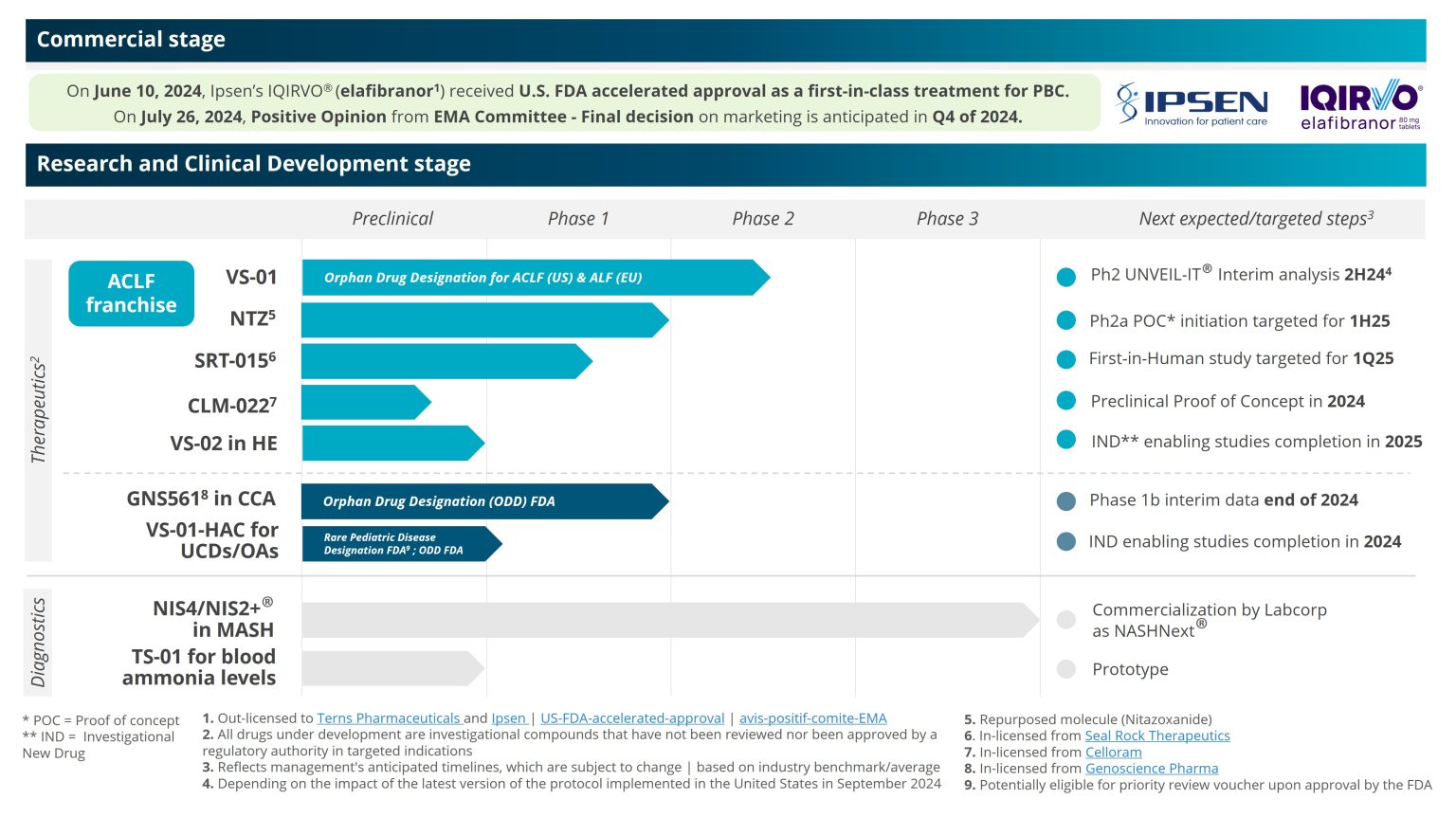Screen dimensions: 1456x817
Task: Click the teal bullet beside Ph2 UNVEIL-IT
Action: (1066, 277)
